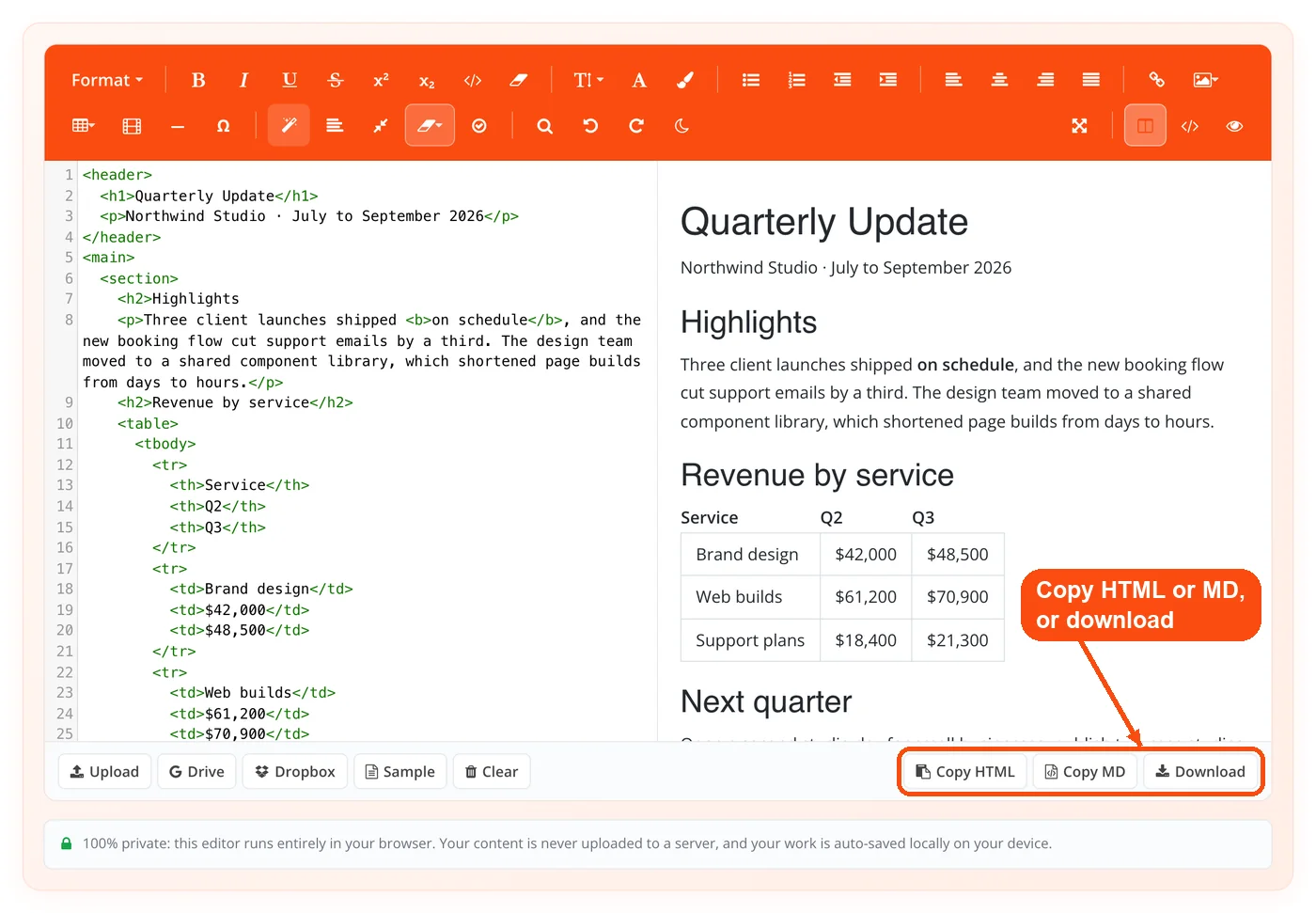Expand the font size dropdown

[x=588, y=80]
